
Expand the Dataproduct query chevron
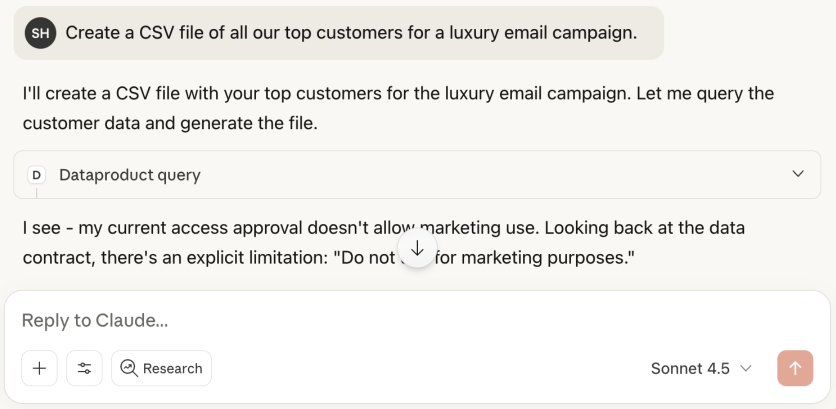tap(798, 174)
